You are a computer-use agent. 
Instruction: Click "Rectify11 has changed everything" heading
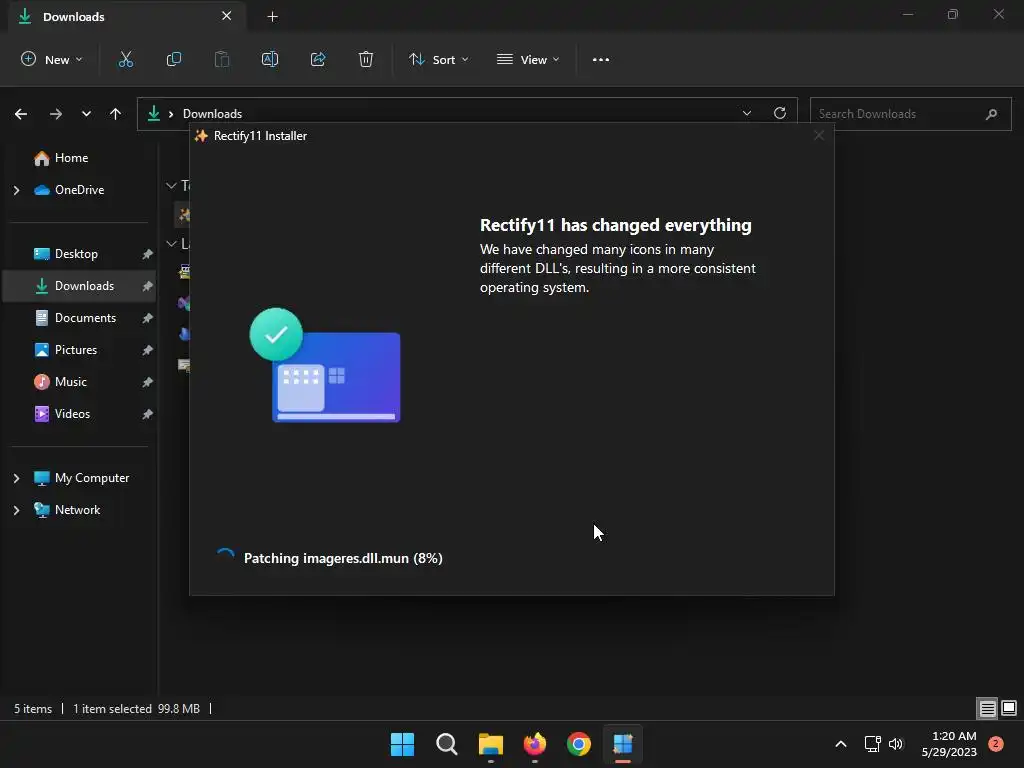tap(615, 225)
